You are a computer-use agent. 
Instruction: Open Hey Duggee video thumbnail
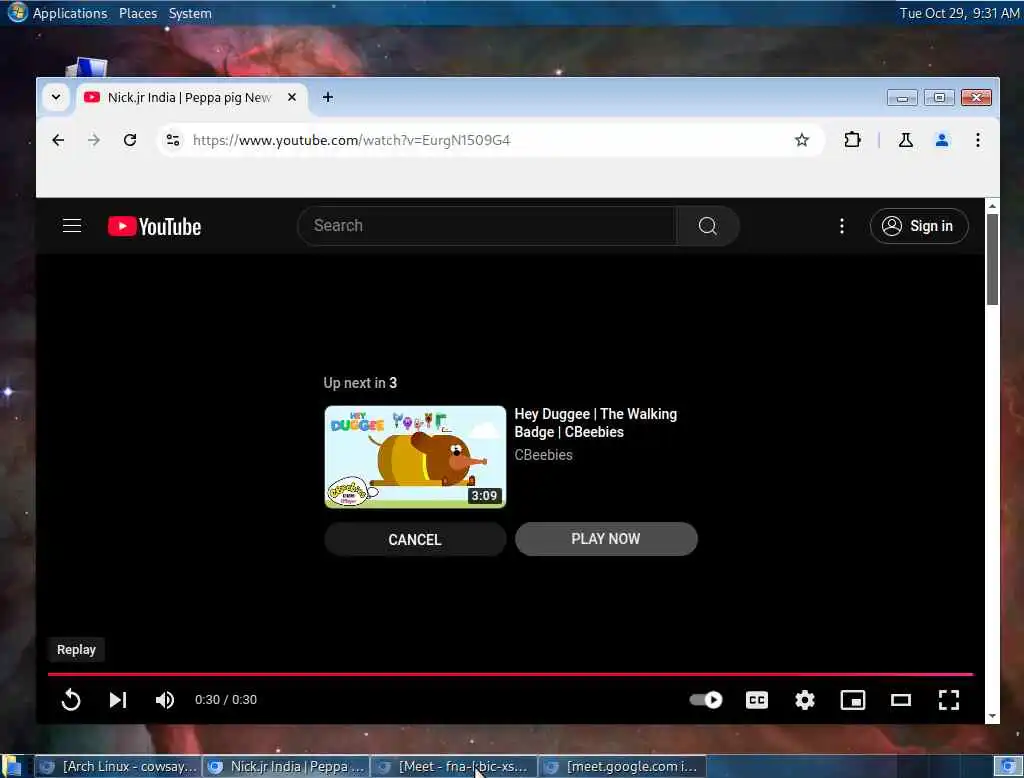(x=415, y=457)
